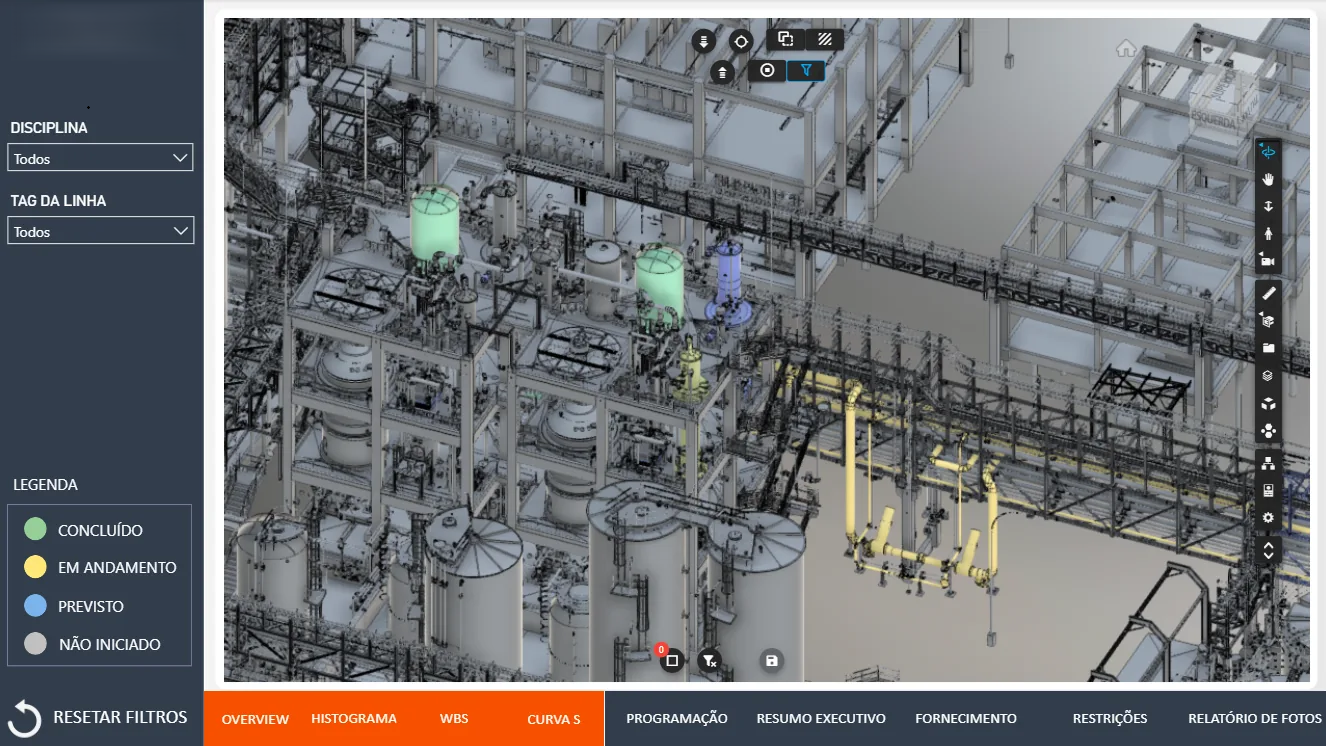Click the Home view icon
Viewport: 1326px width, 746px height.
1126,48
